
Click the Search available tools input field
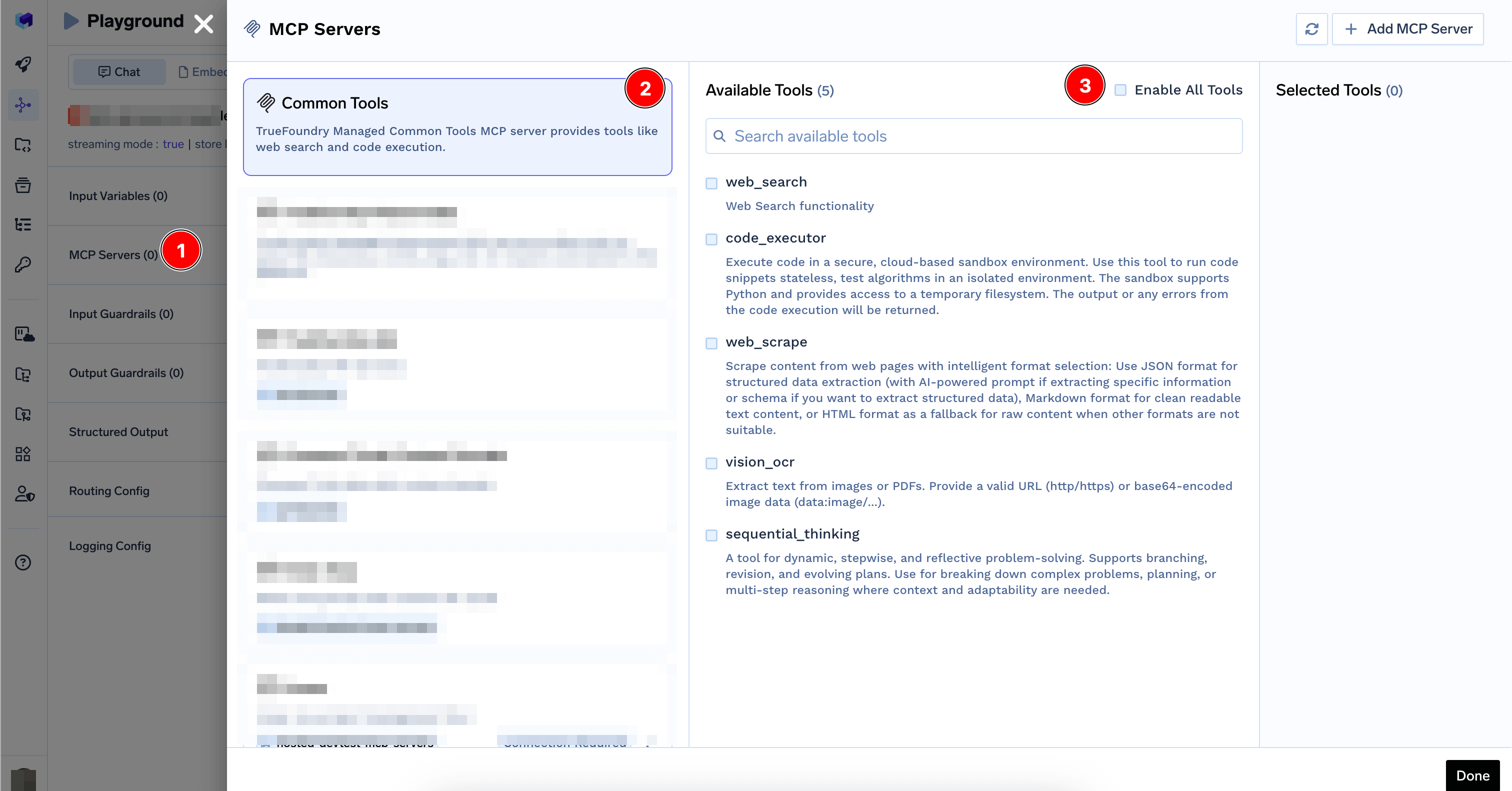pos(973,136)
